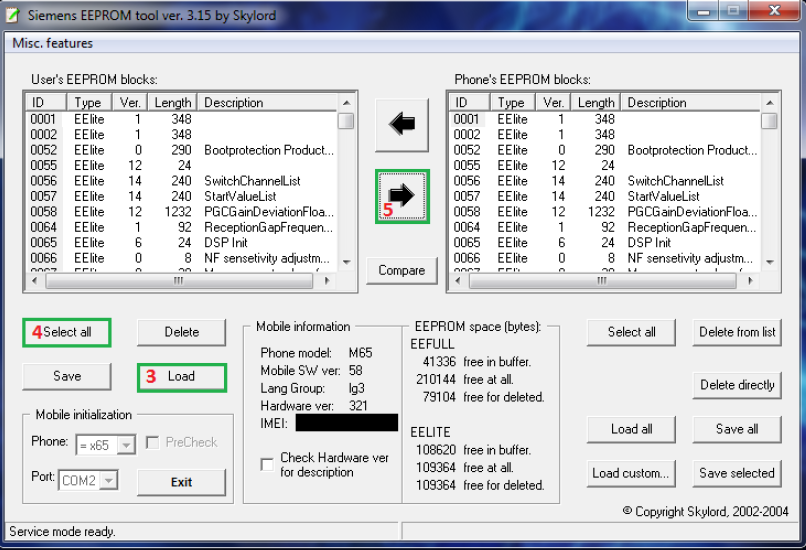Select block 0058 in user's list

click(x=182, y=212)
